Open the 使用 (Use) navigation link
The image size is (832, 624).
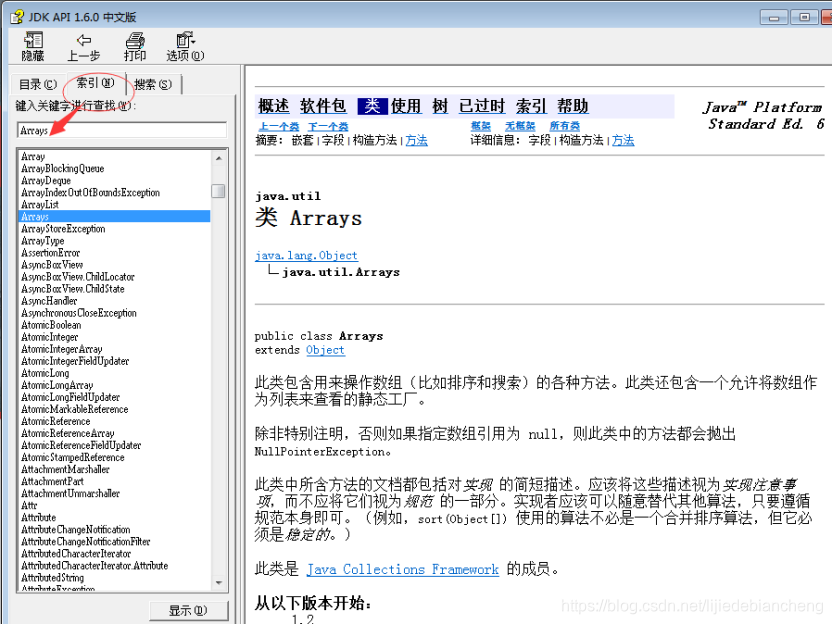(406, 106)
